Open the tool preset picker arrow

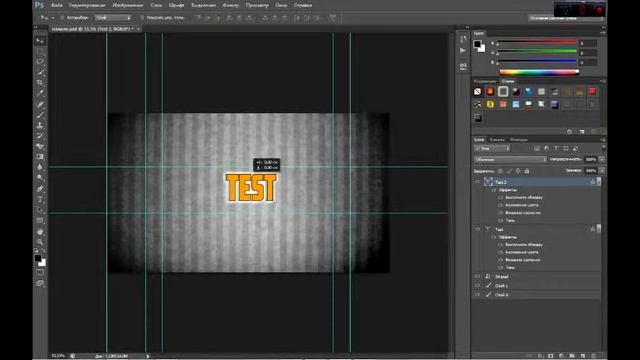[x=53, y=18]
